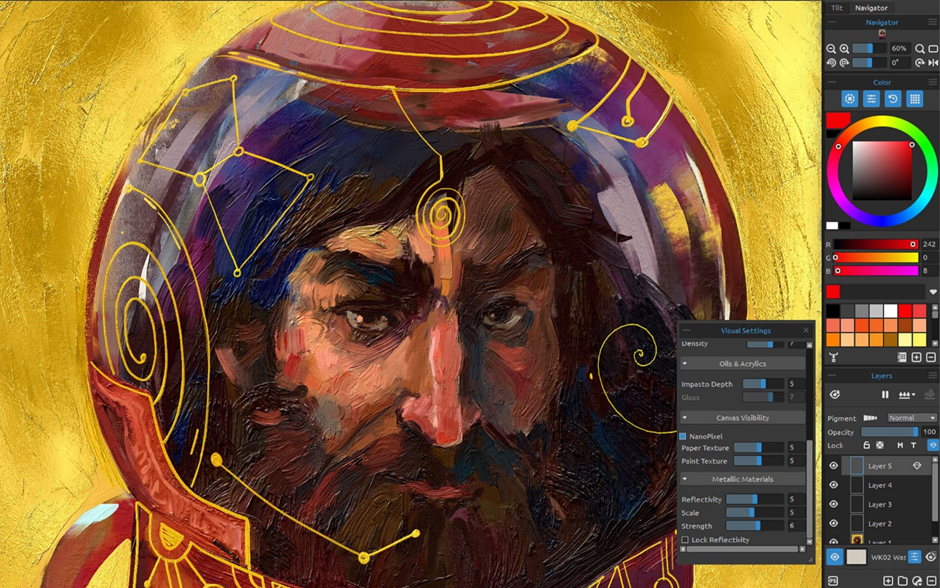
Task: Create a new layer group folder
Action: tap(902, 581)
